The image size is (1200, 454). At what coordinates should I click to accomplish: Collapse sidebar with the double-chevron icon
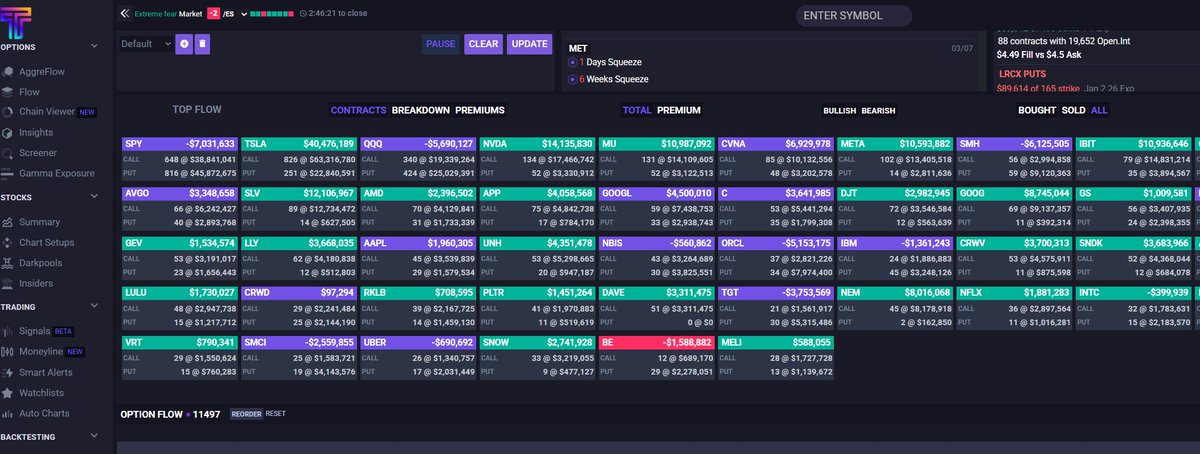[x=125, y=15]
